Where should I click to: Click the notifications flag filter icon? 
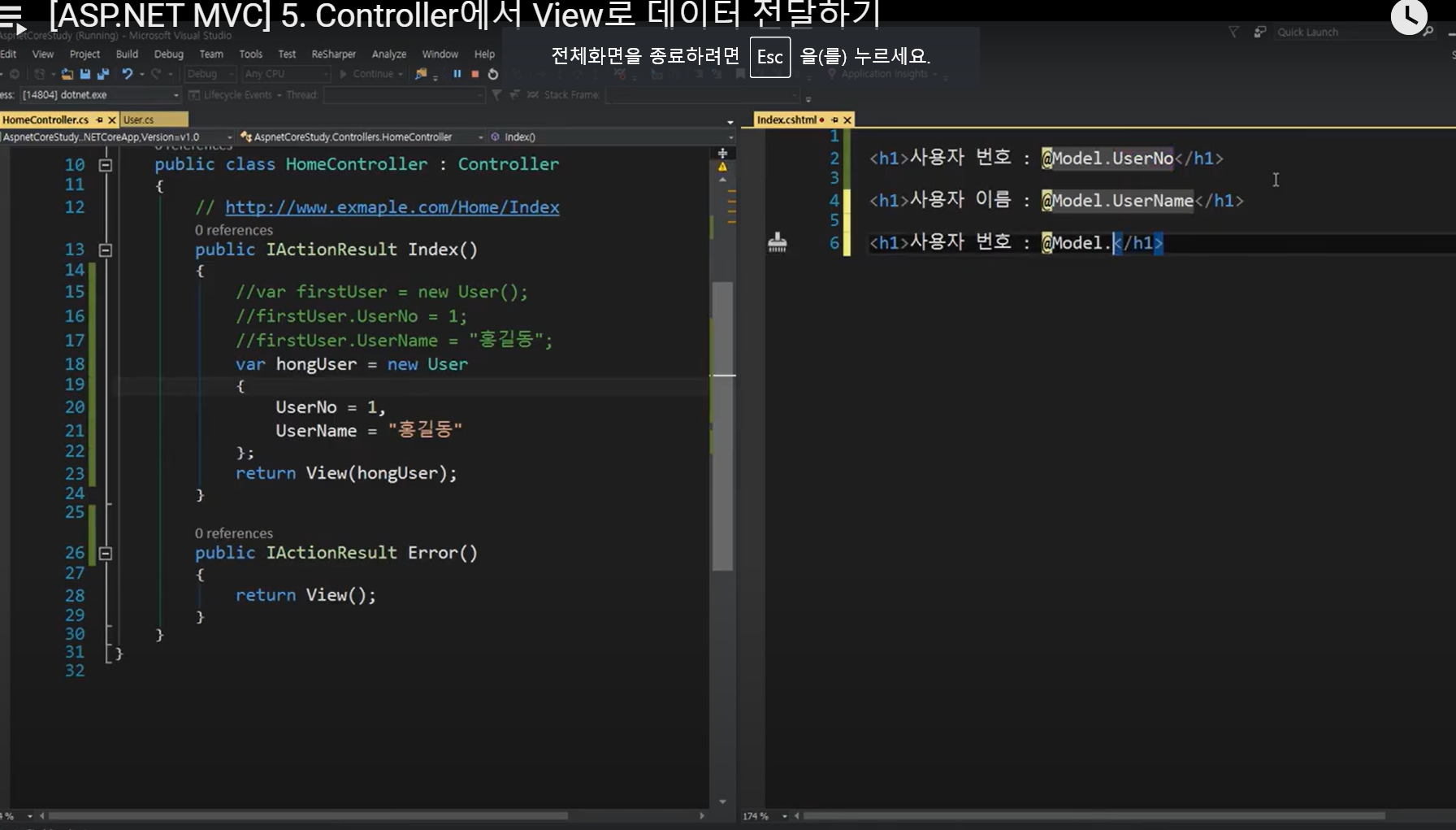(1233, 32)
